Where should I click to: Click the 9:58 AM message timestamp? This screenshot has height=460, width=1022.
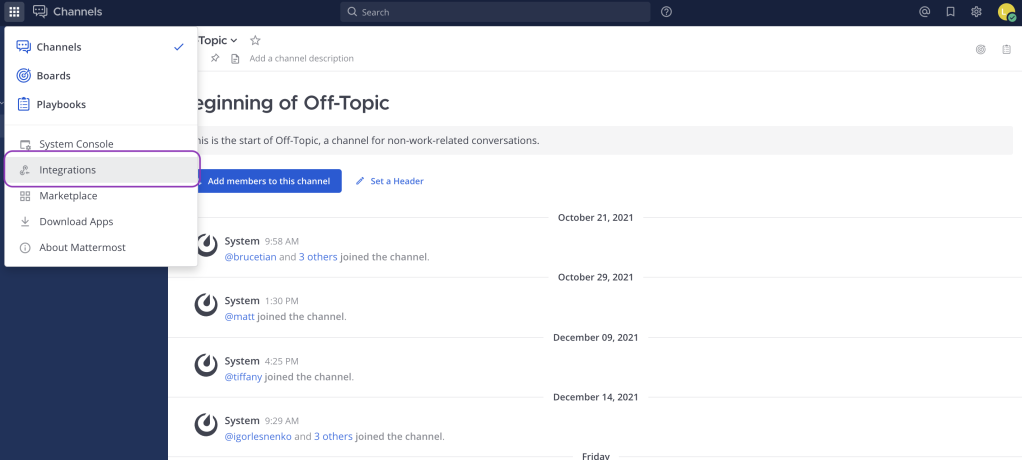282,242
